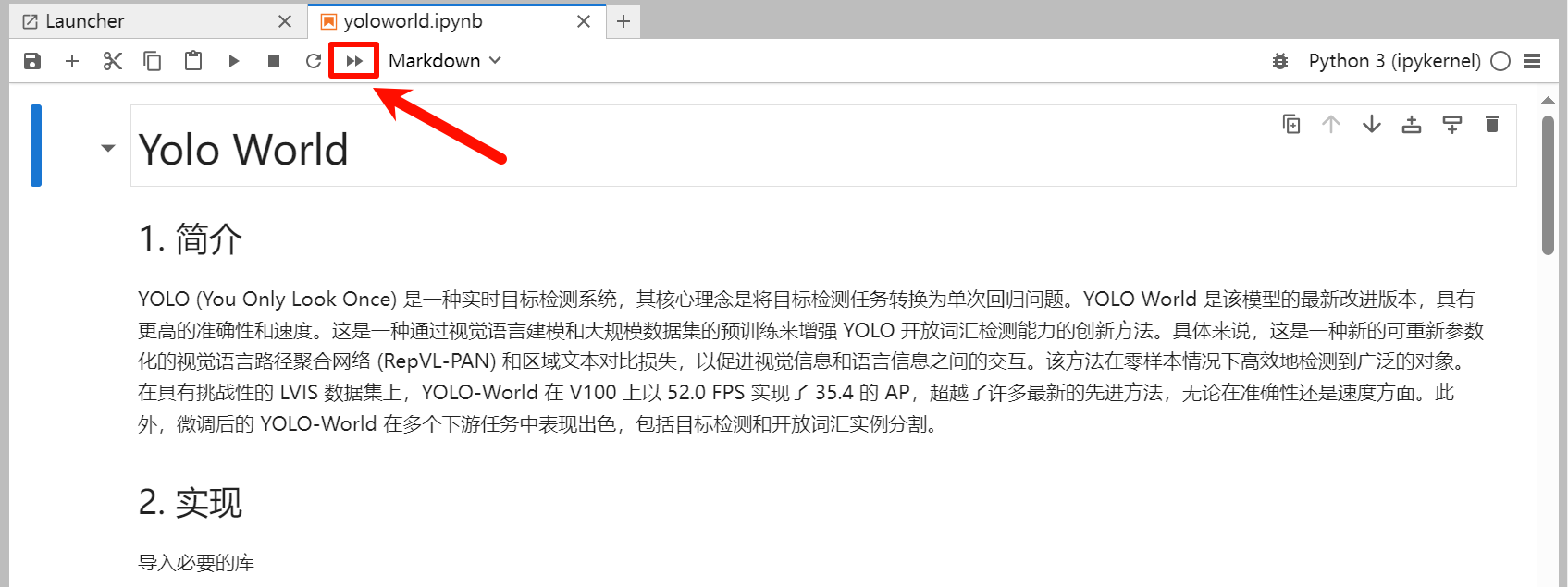
Task: Open the Markdown cell type dropdown
Action: tap(444, 61)
